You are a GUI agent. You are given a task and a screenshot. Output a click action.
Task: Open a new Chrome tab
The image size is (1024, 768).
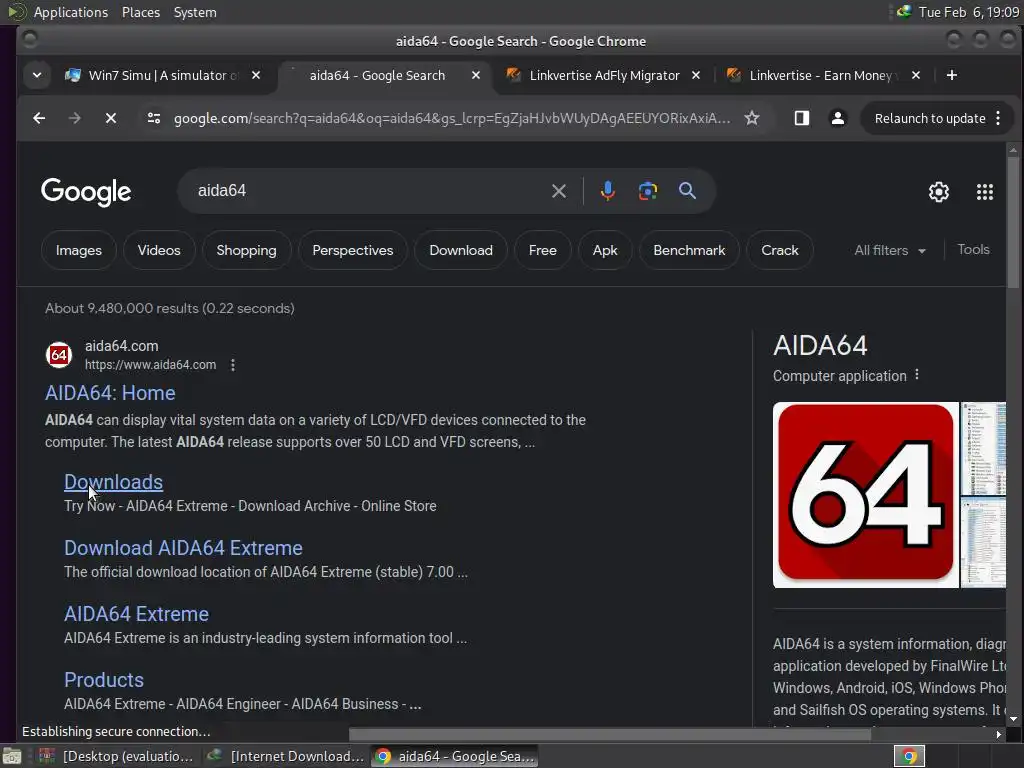click(x=952, y=75)
